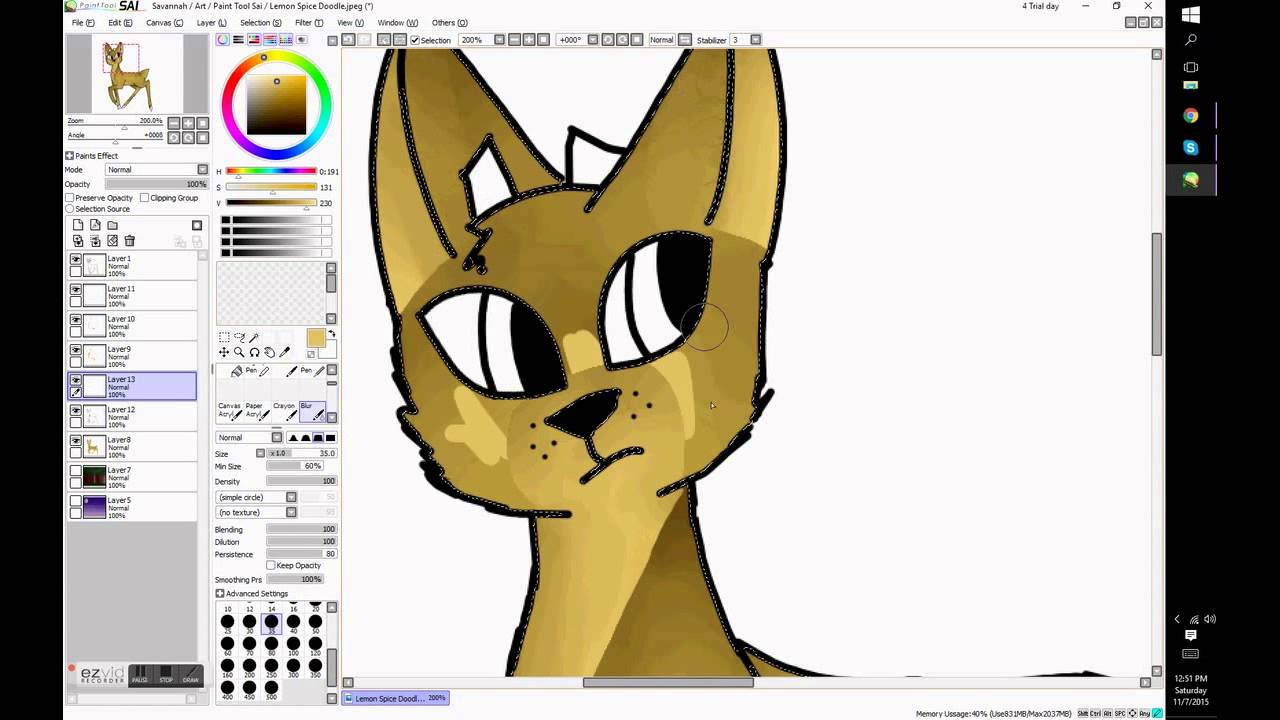Hide Layer1 visibility eye
Screen dimensions: 1280x720
tap(76, 259)
